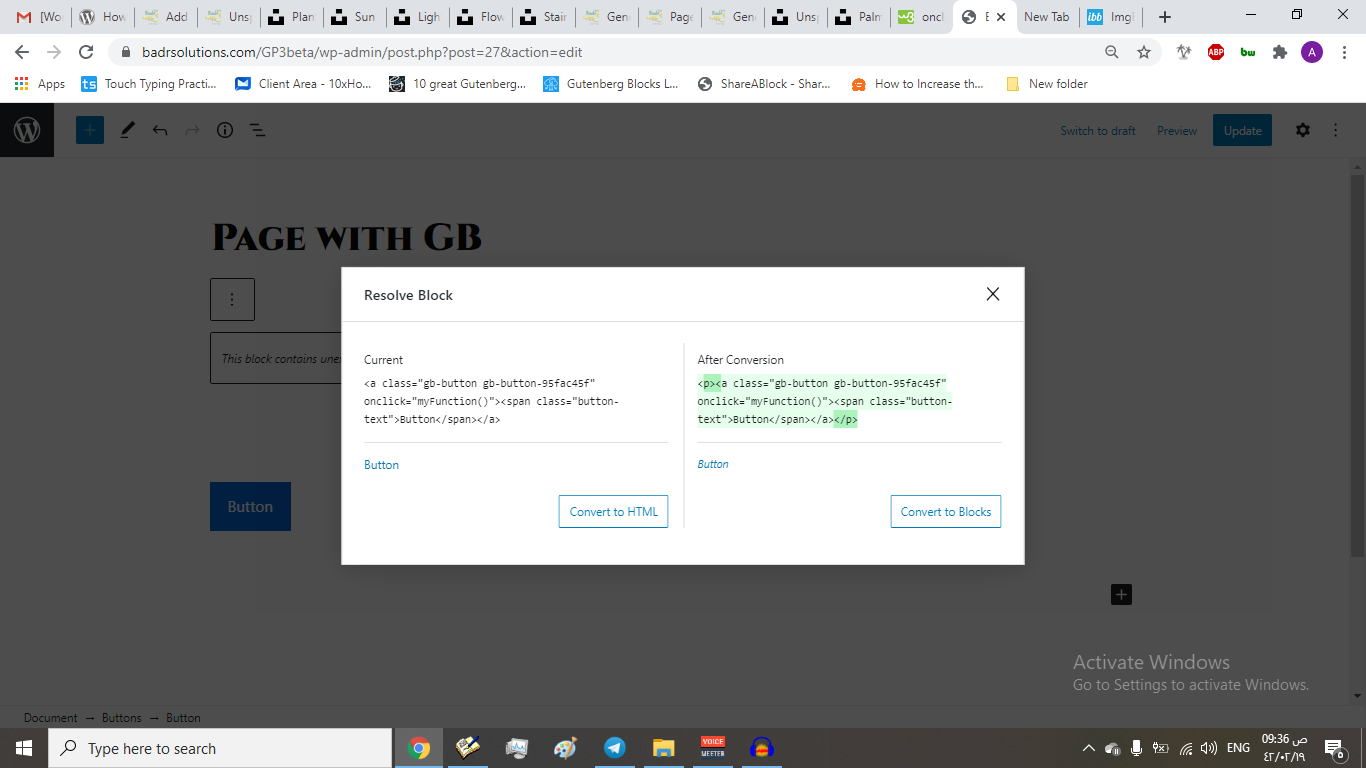Image resolution: width=1366 pixels, height=768 pixels.
Task: Open File Explorer from the taskbar
Action: (664, 748)
